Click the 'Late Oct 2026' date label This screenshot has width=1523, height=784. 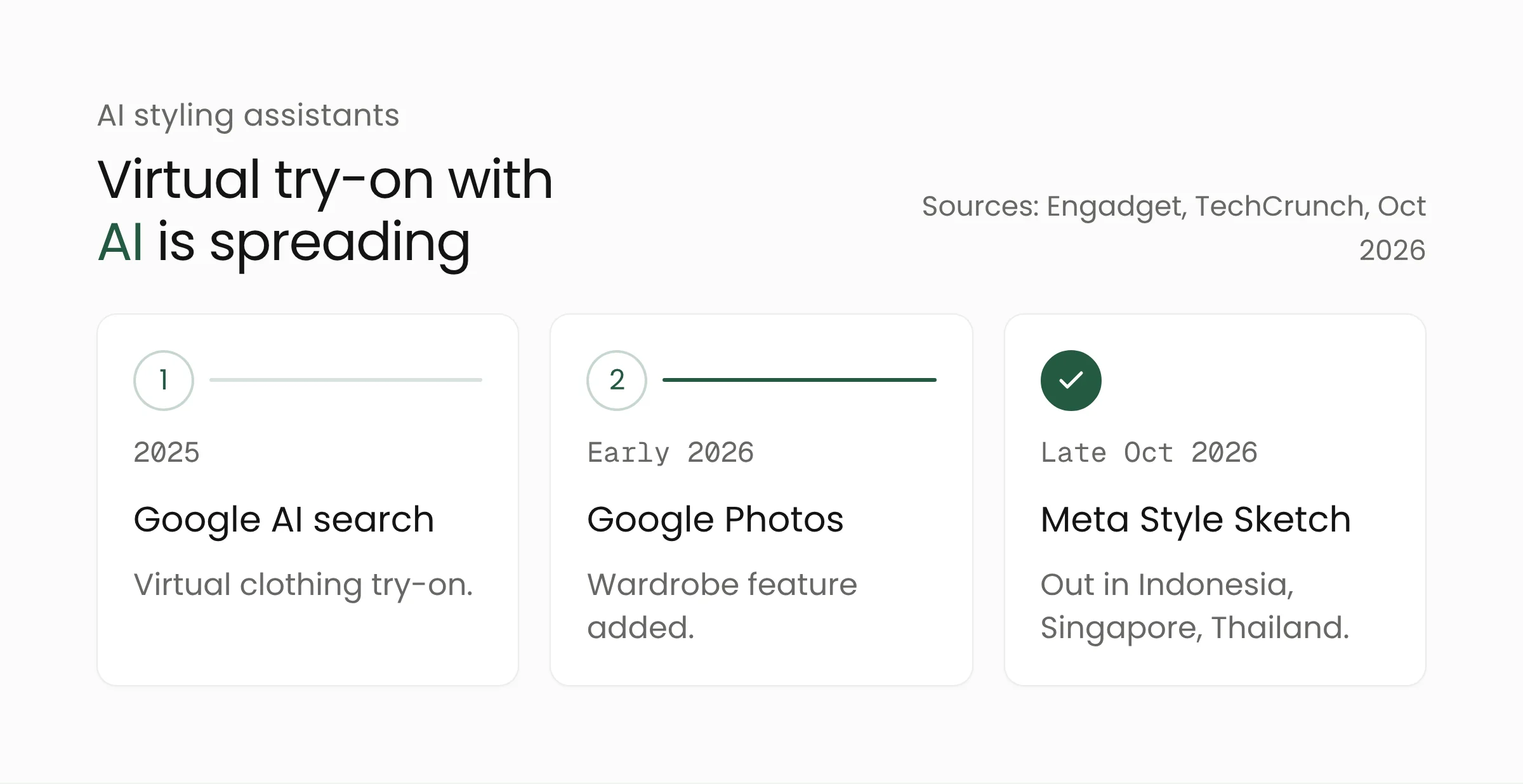tap(1149, 453)
